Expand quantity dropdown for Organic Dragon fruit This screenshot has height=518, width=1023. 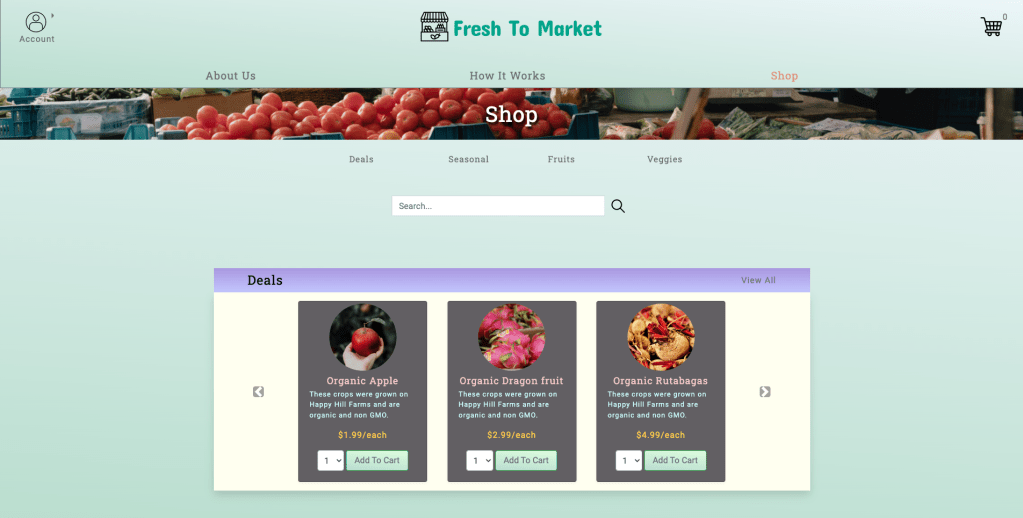(x=480, y=461)
